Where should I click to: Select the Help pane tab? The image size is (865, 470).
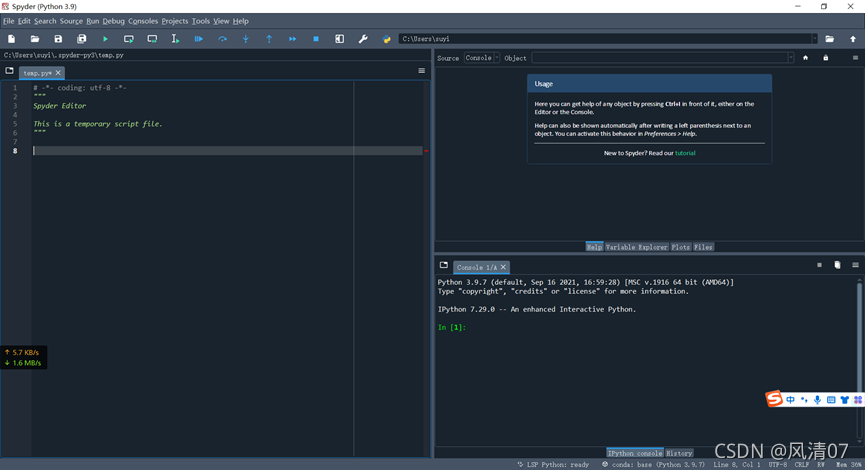point(594,247)
